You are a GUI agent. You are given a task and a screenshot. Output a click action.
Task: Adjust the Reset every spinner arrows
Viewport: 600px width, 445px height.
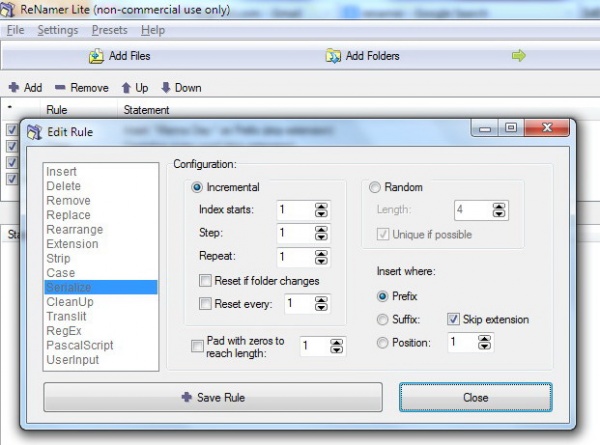coord(321,304)
